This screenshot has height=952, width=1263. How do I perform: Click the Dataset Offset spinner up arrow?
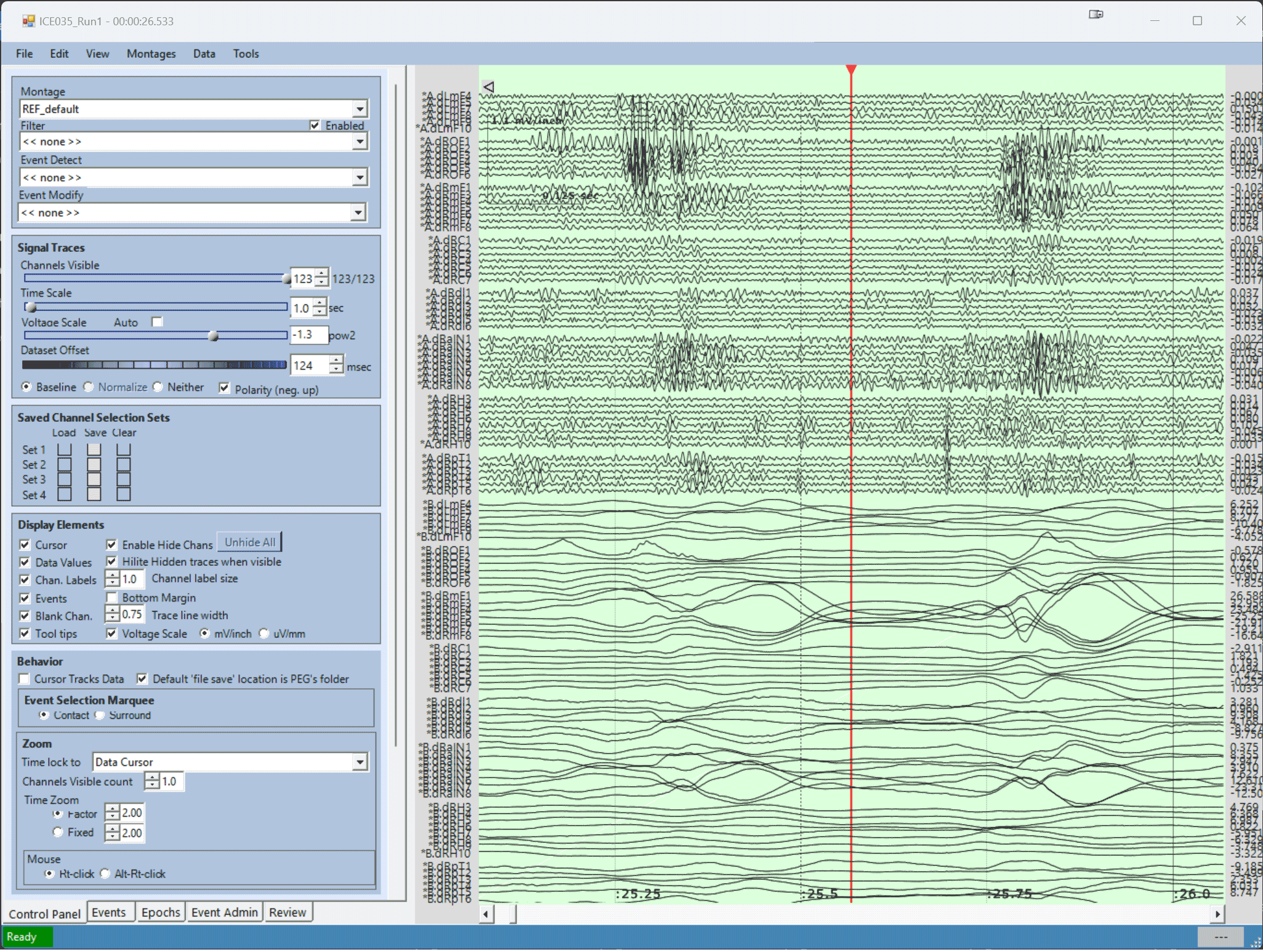[336, 361]
